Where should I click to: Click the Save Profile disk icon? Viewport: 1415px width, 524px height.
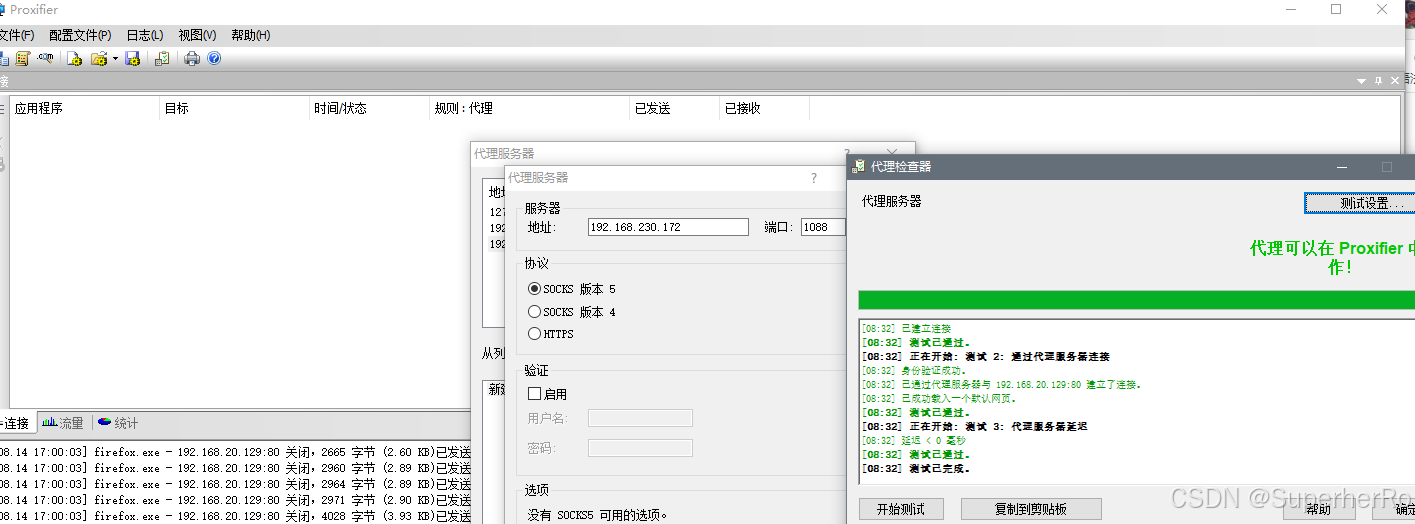pyautogui.click(x=132, y=58)
